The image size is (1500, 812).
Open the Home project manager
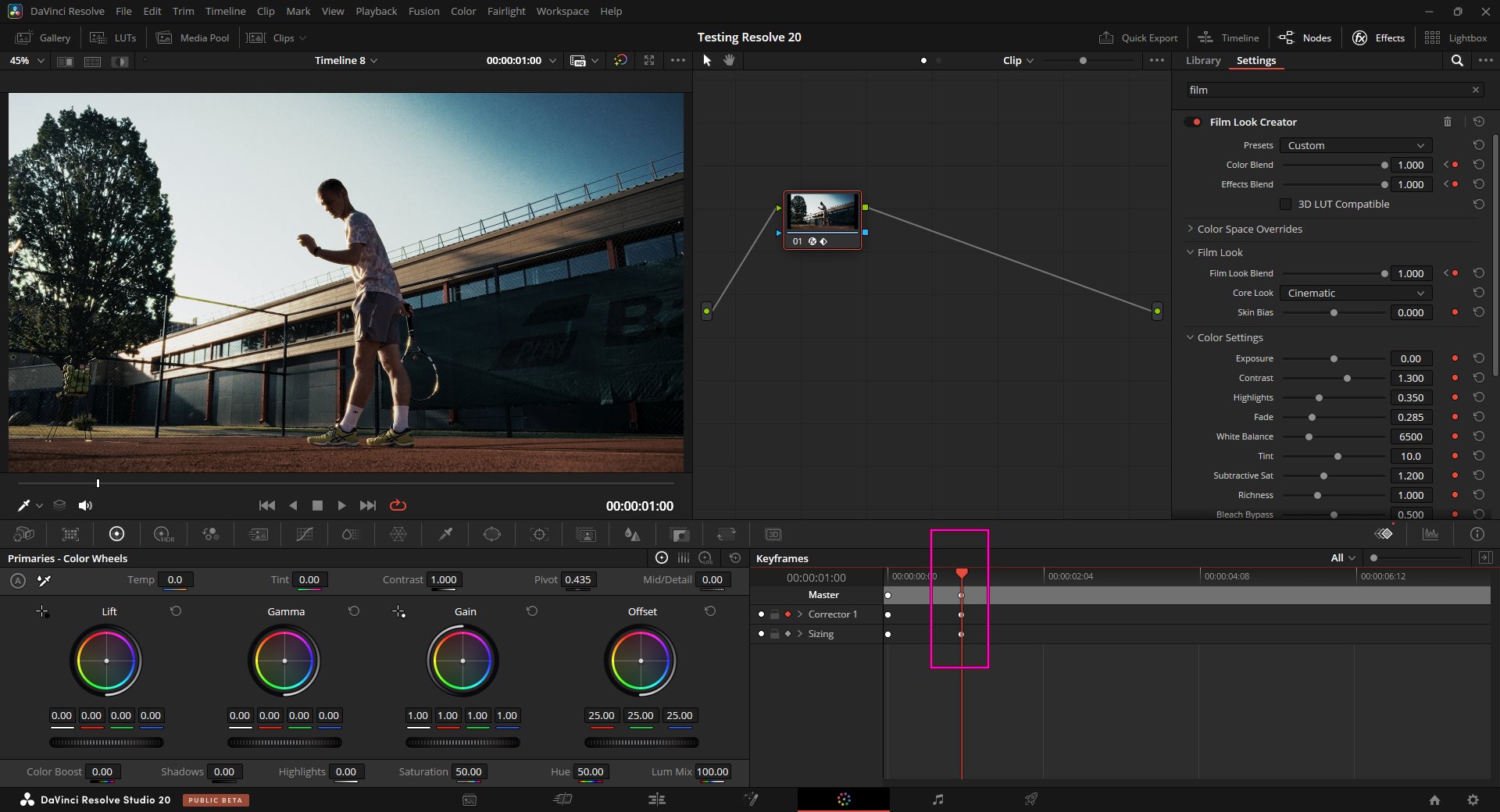(x=1434, y=800)
